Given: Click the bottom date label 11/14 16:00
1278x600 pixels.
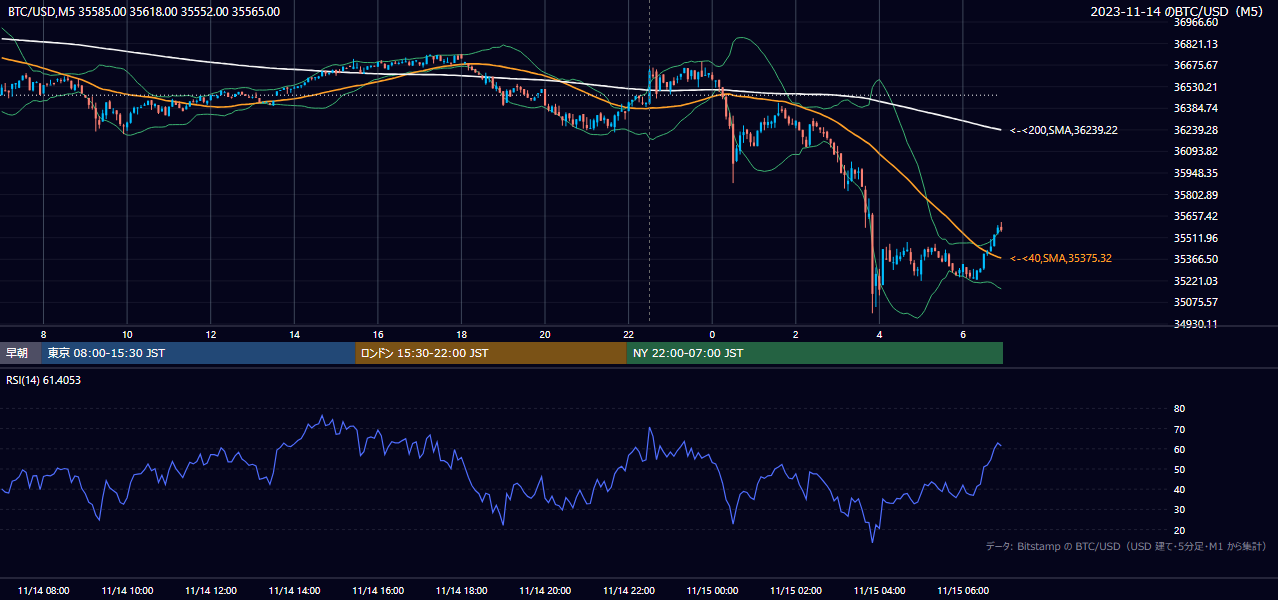Looking at the screenshot, I should [378, 591].
